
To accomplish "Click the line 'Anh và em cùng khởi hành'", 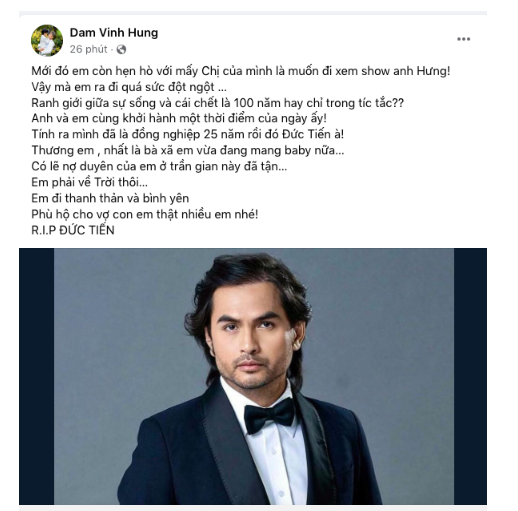I will pyautogui.click(x=179, y=119).
